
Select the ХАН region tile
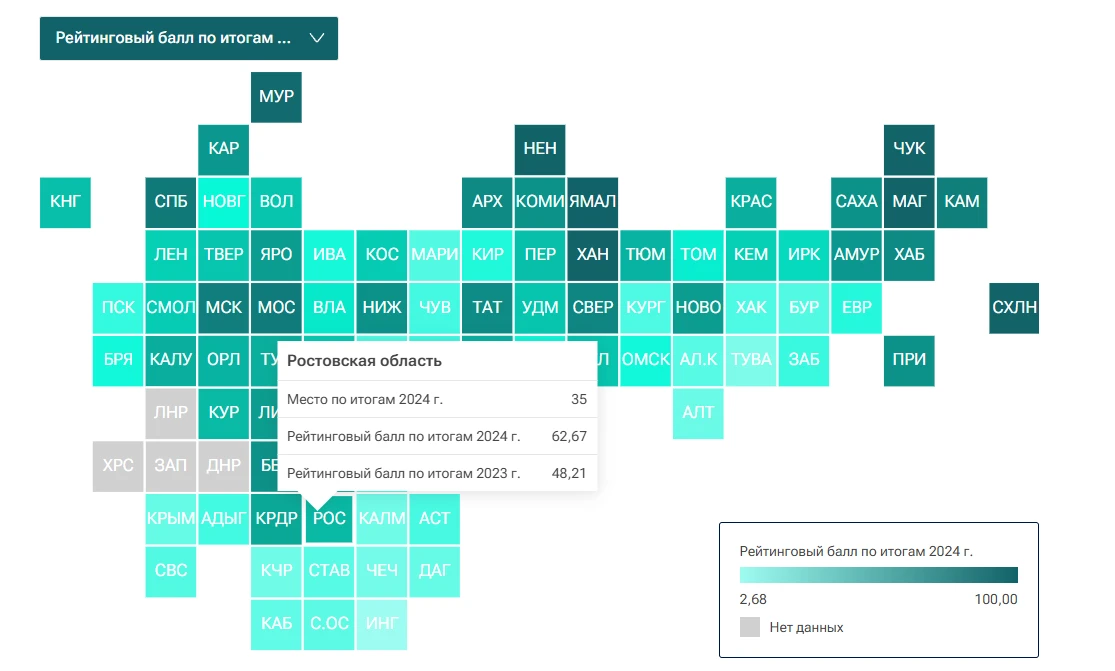point(592,254)
